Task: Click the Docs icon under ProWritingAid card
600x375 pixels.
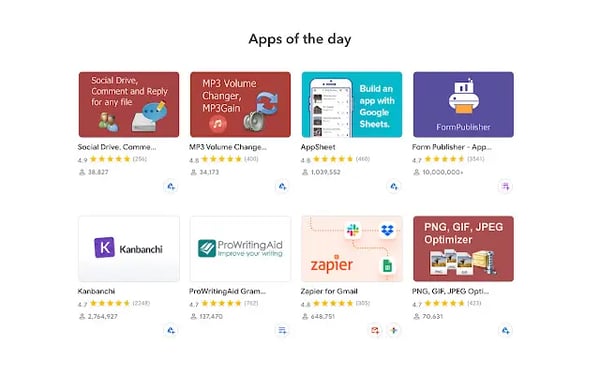Action: click(x=282, y=330)
